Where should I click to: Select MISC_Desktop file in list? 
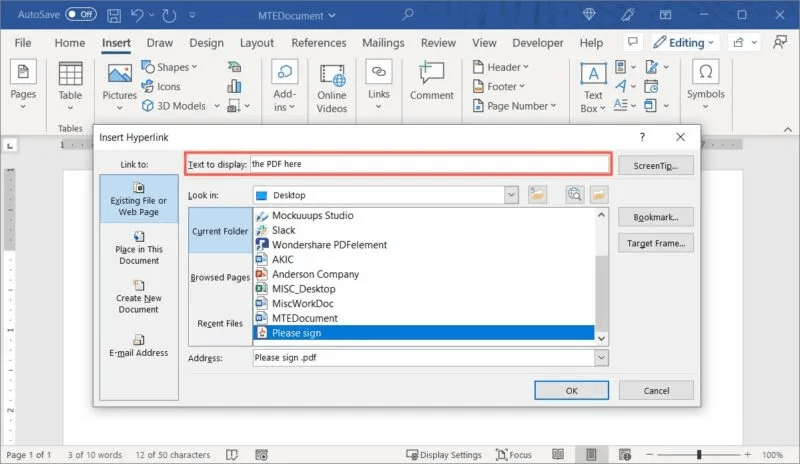(x=304, y=289)
